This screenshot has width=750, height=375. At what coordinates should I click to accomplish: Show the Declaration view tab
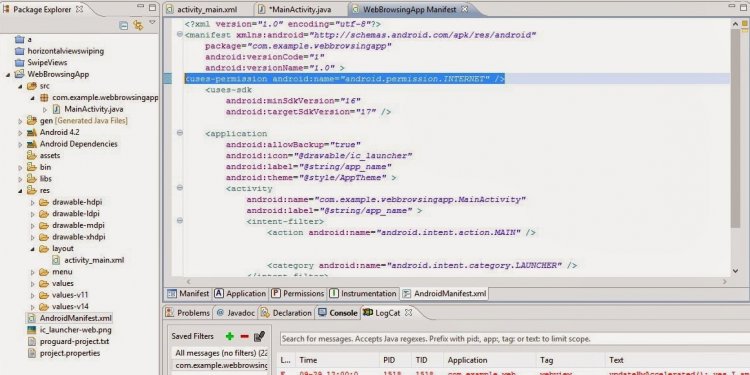[x=287, y=313]
